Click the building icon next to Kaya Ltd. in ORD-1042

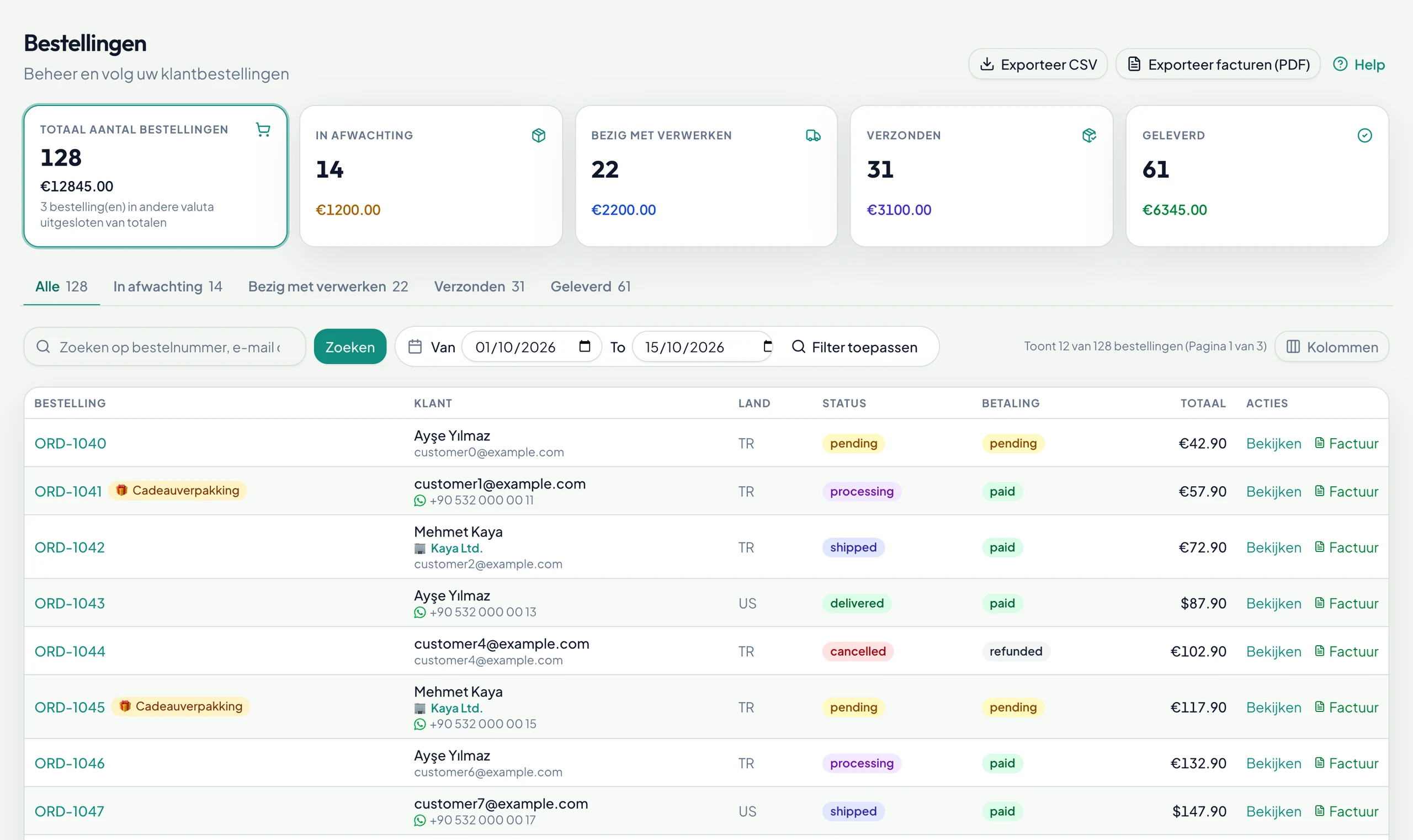click(x=419, y=549)
